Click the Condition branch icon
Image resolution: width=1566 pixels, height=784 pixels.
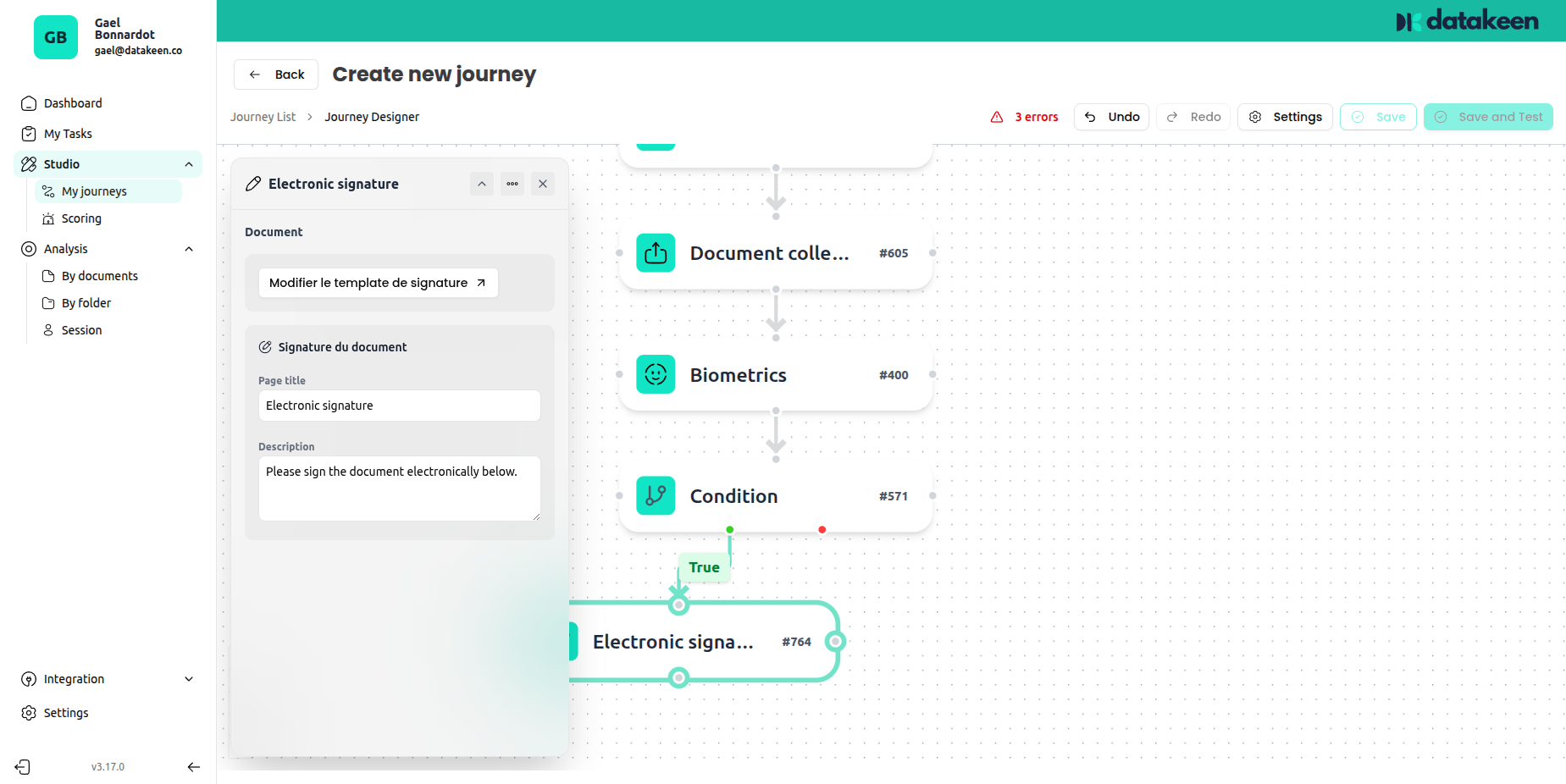pos(656,496)
